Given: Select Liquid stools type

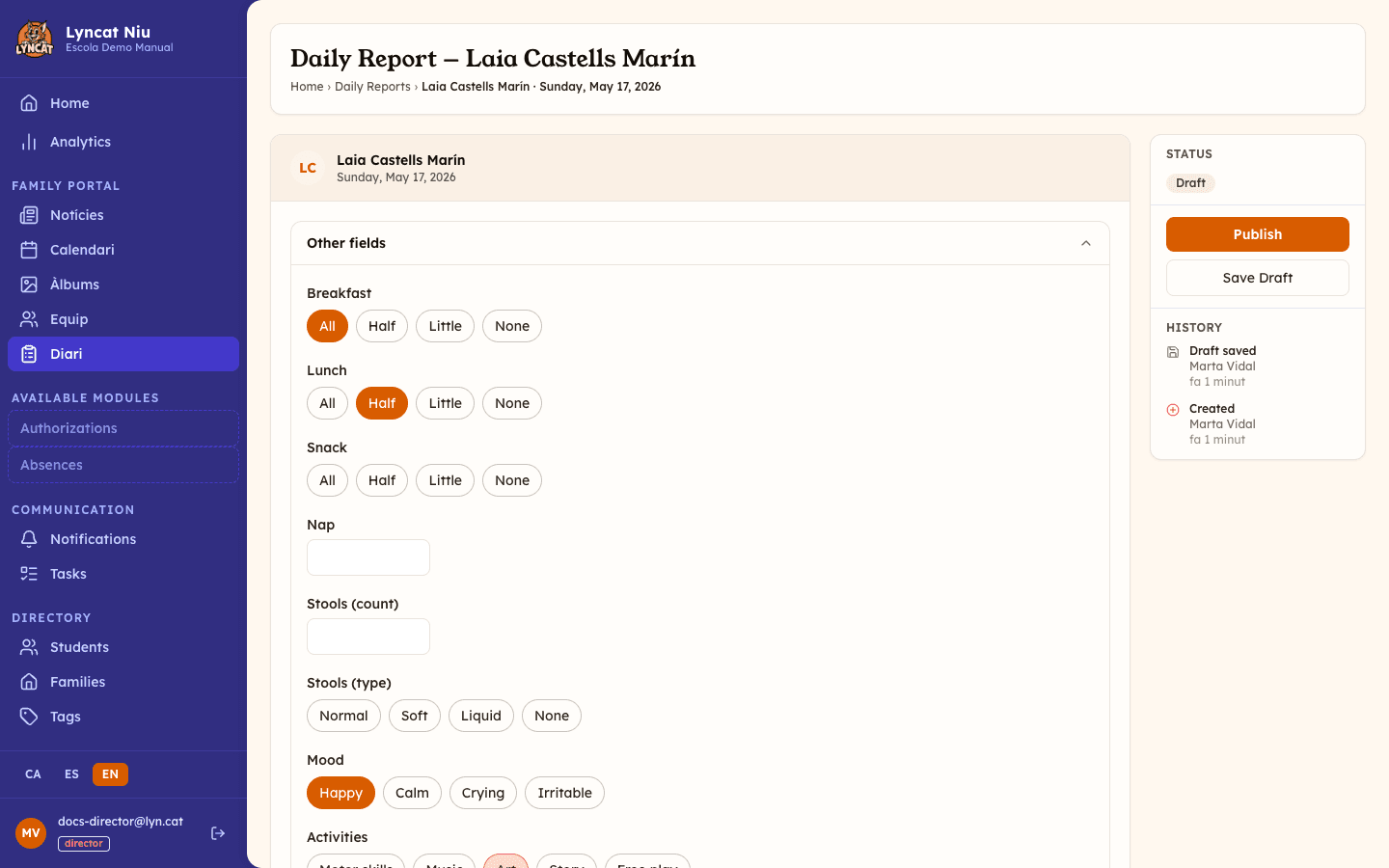Looking at the screenshot, I should coord(481,716).
